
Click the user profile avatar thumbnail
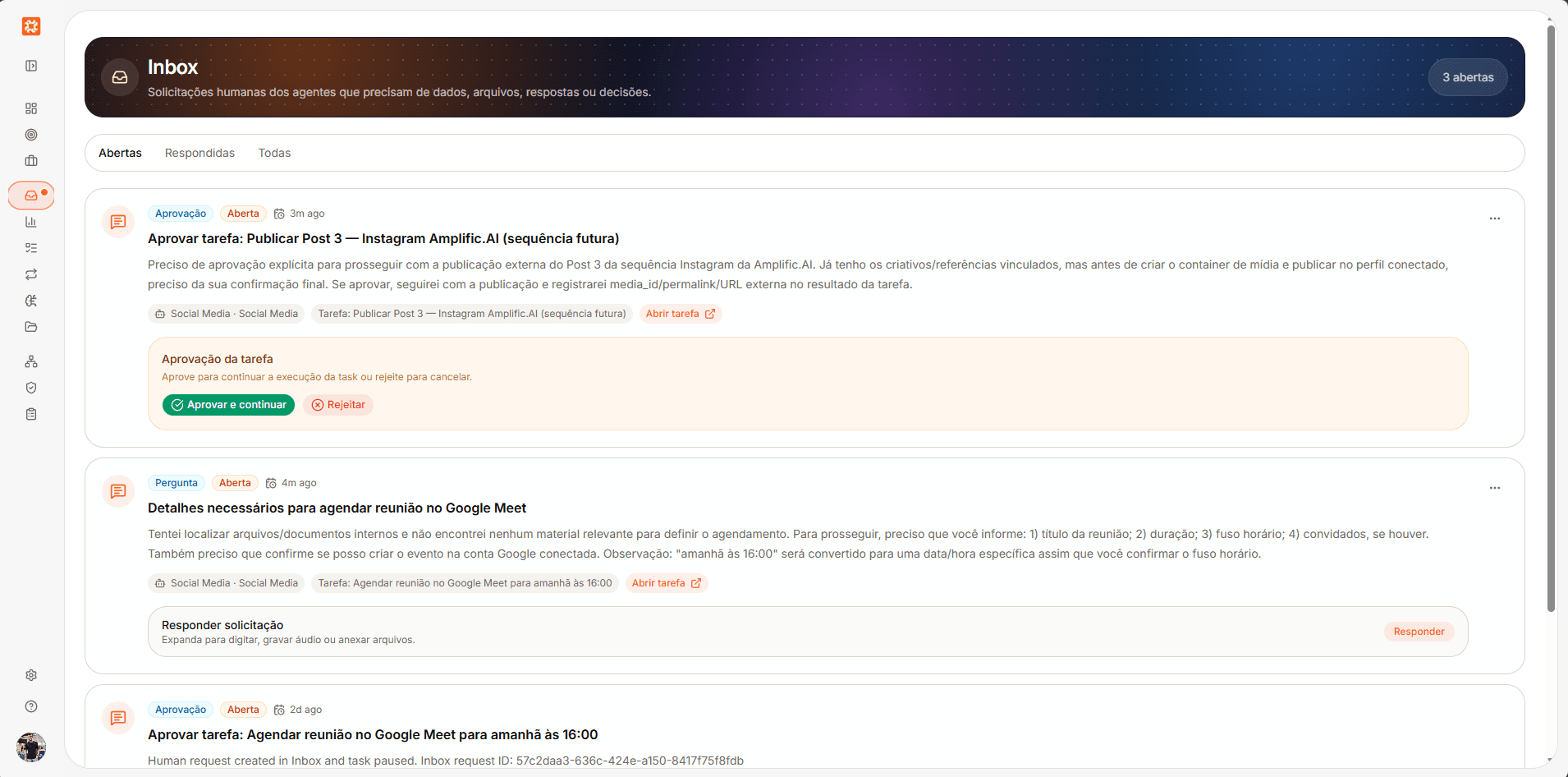pyautogui.click(x=31, y=747)
